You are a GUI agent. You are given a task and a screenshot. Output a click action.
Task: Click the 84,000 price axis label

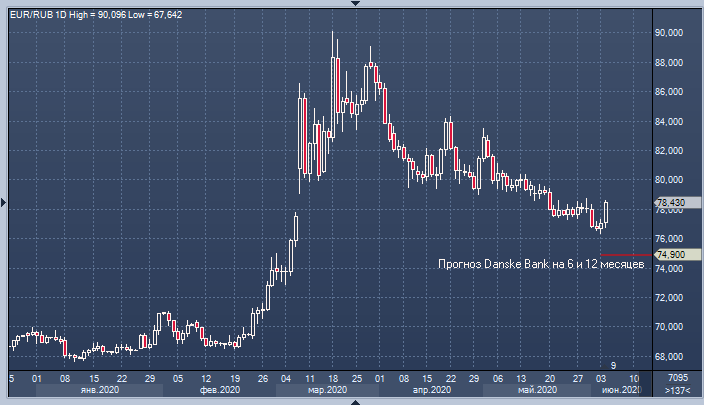669,121
